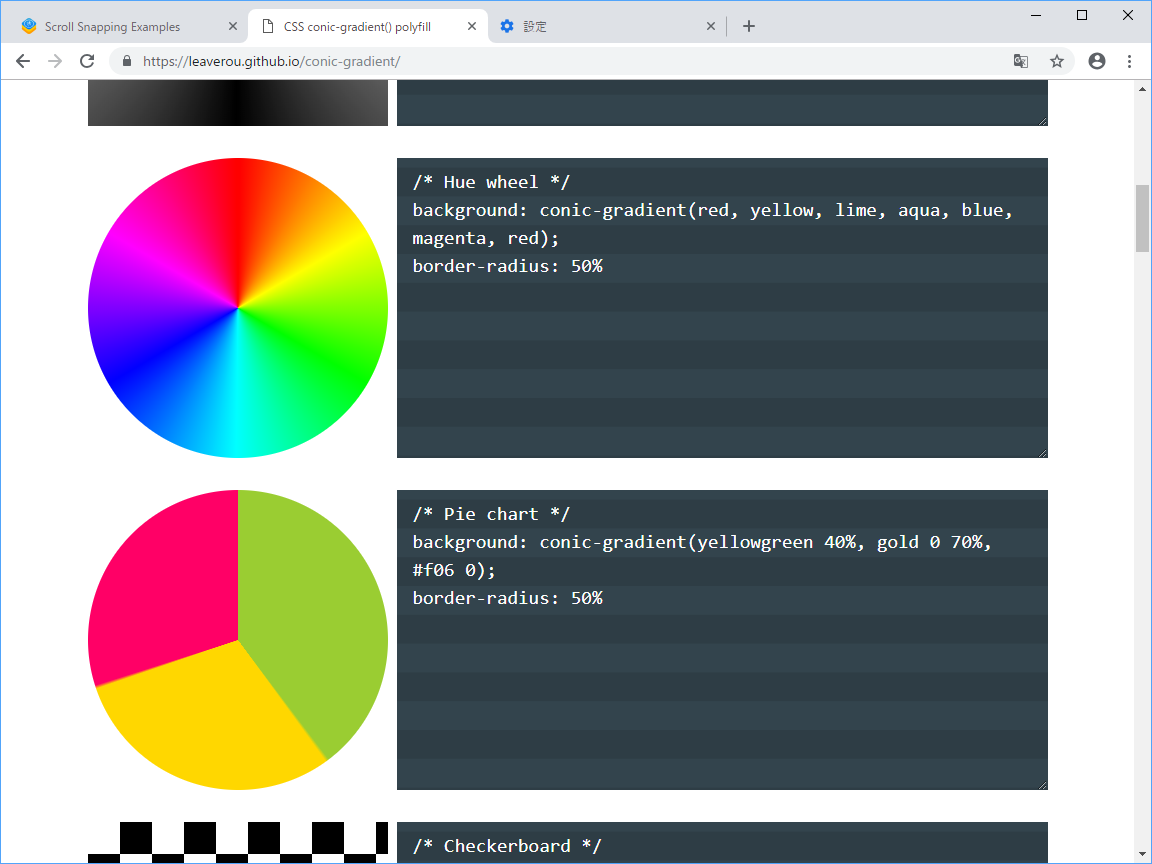The image size is (1152, 864).
Task: Select the hue wheel gradient image
Action: click(x=238, y=307)
